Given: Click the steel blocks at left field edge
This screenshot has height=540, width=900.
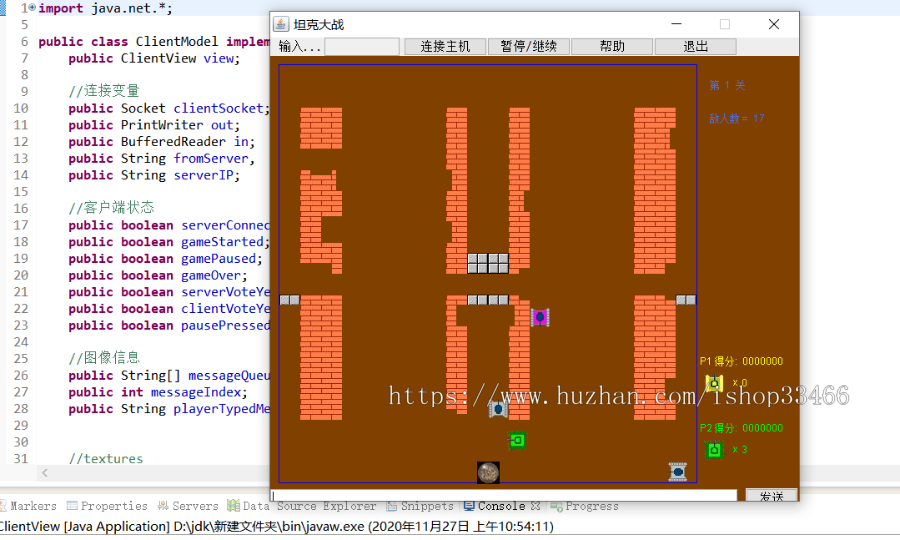Looking at the screenshot, I should click(289, 300).
